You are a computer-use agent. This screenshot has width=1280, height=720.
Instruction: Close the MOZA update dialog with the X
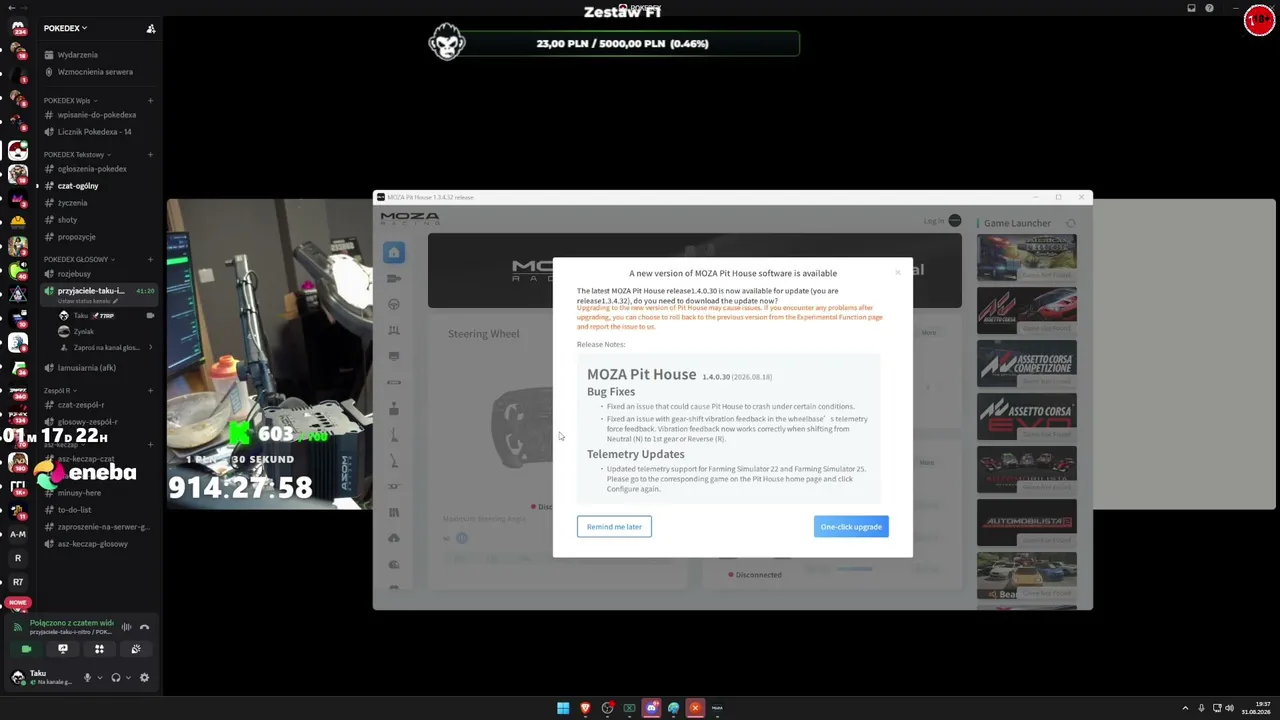click(897, 272)
